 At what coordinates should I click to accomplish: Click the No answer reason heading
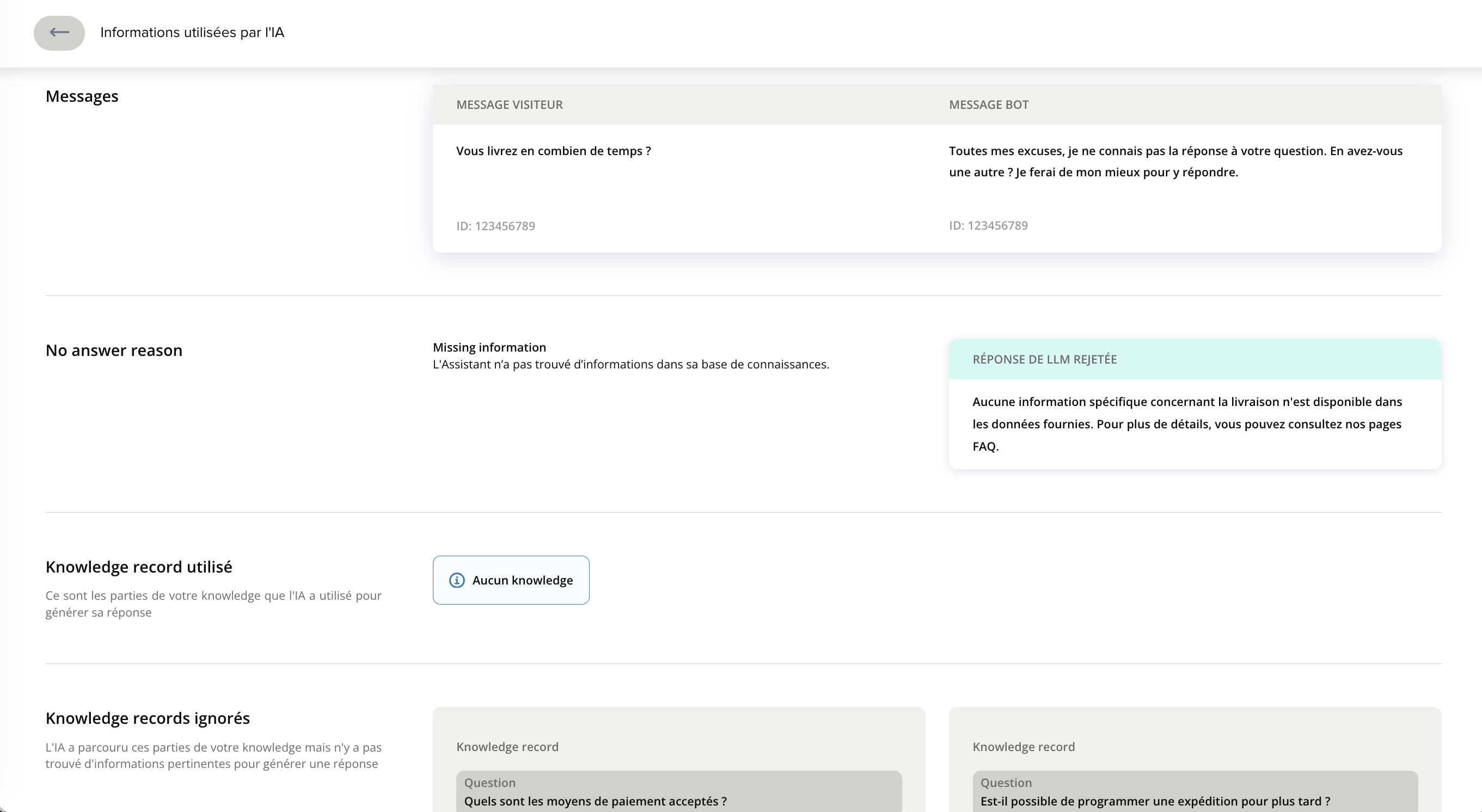click(x=113, y=350)
